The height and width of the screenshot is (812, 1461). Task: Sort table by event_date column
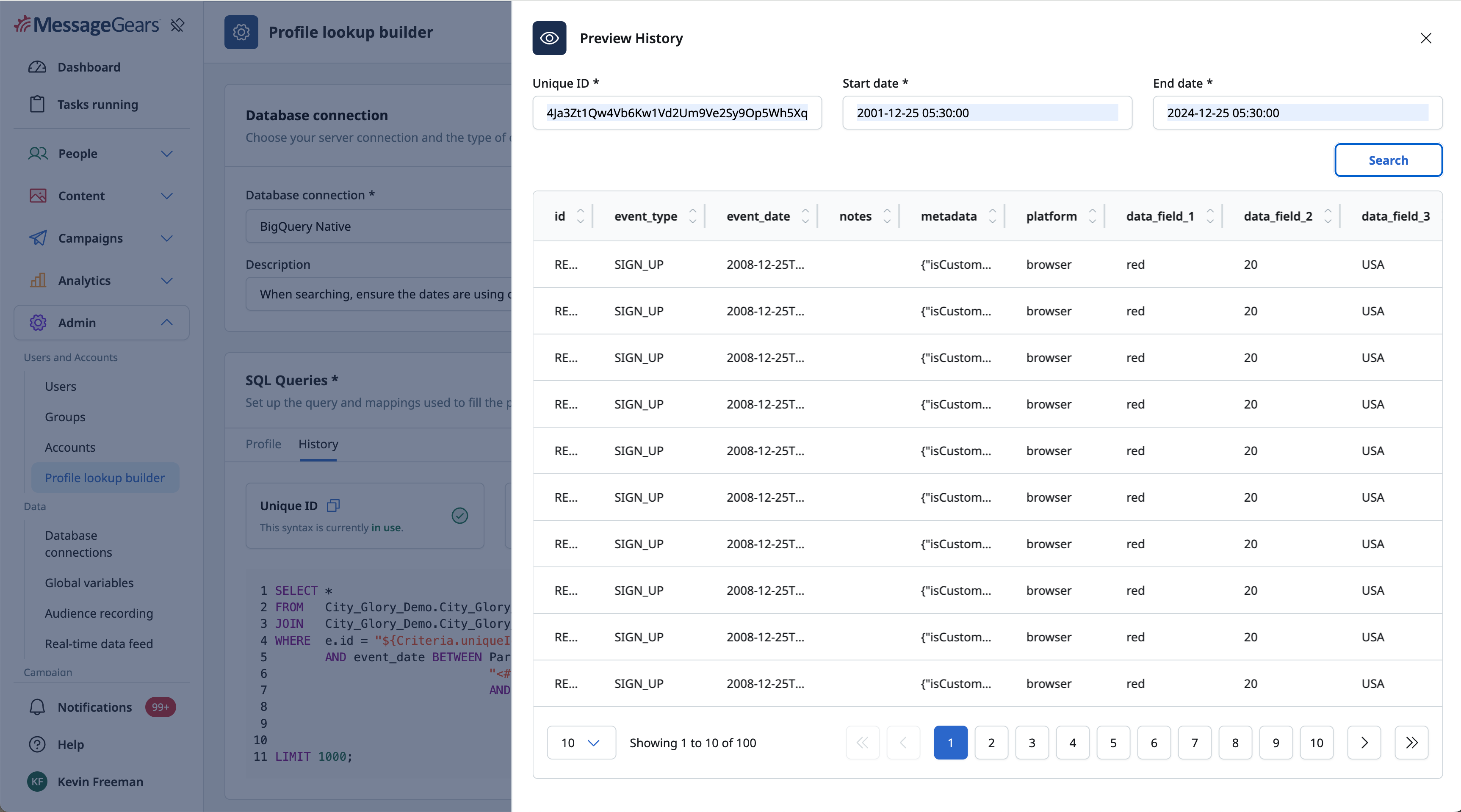click(805, 216)
